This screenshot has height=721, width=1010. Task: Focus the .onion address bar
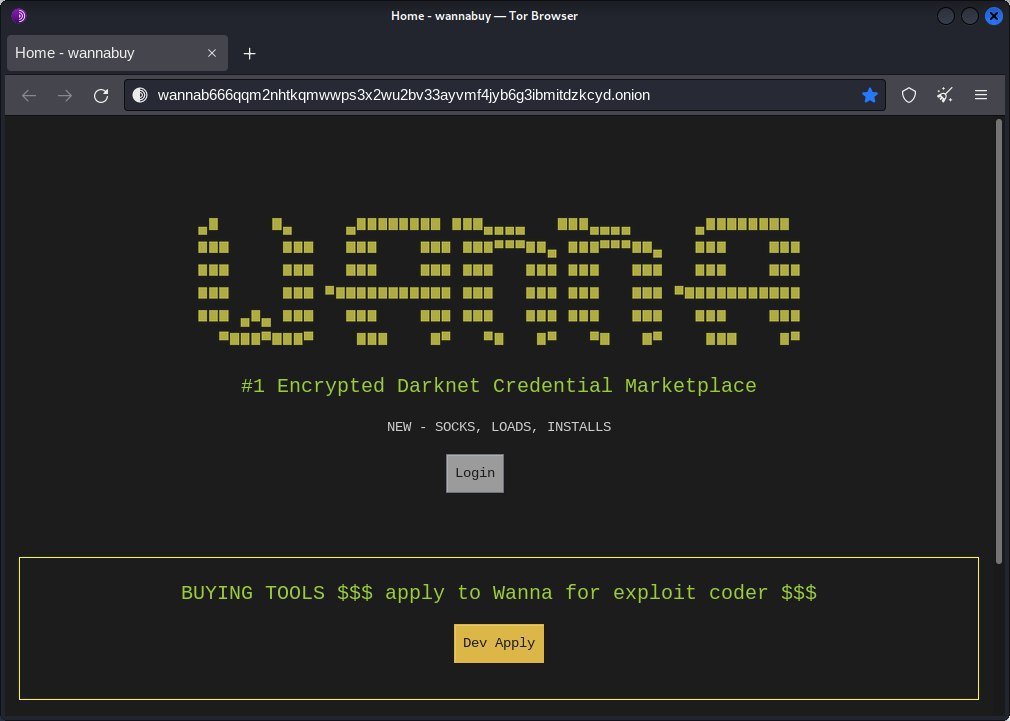tap(500, 95)
